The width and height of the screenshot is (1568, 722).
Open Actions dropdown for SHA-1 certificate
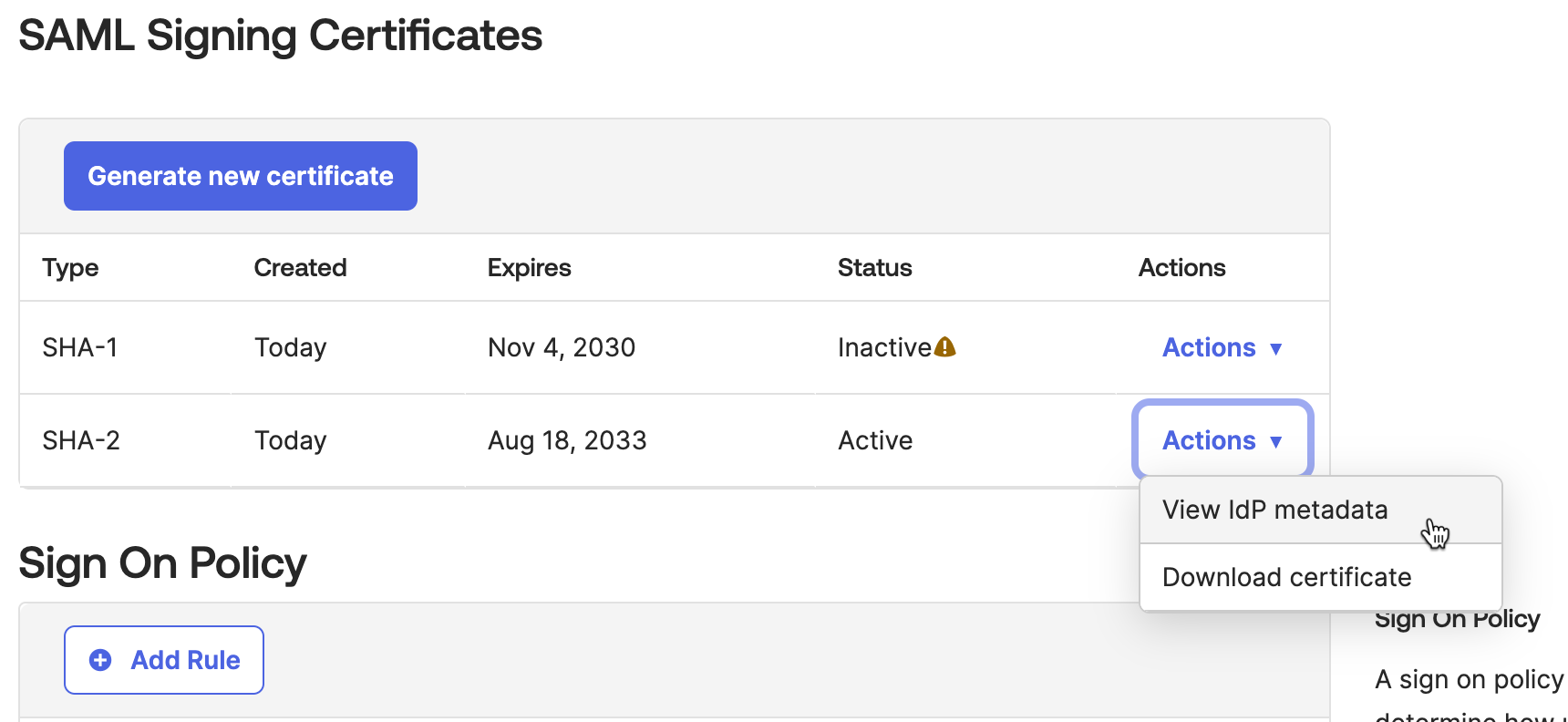coord(1222,347)
